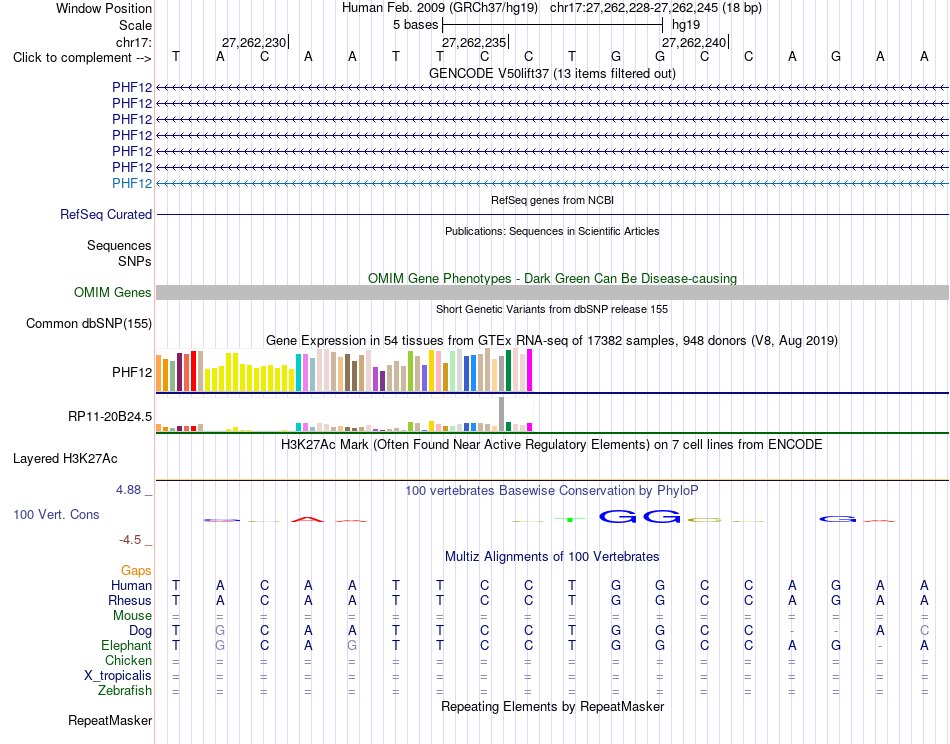Click tall gray bar in RP11-20B24.5 chart
Image resolution: width=950 pixels, height=744 pixels.
coord(502,414)
